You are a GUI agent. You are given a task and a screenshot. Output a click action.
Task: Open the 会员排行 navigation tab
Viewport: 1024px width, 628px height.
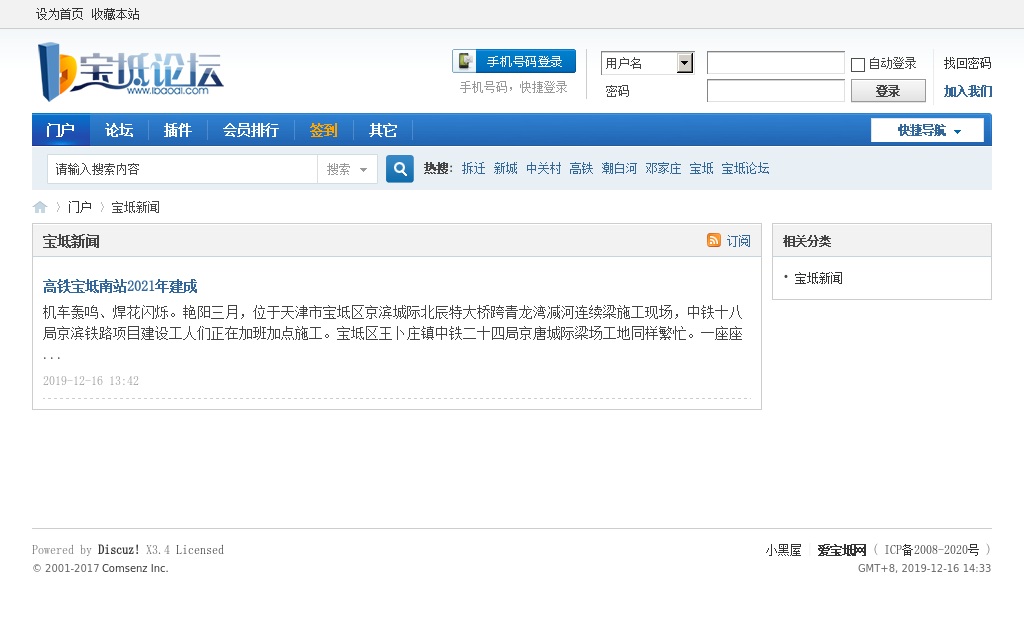[251, 130]
